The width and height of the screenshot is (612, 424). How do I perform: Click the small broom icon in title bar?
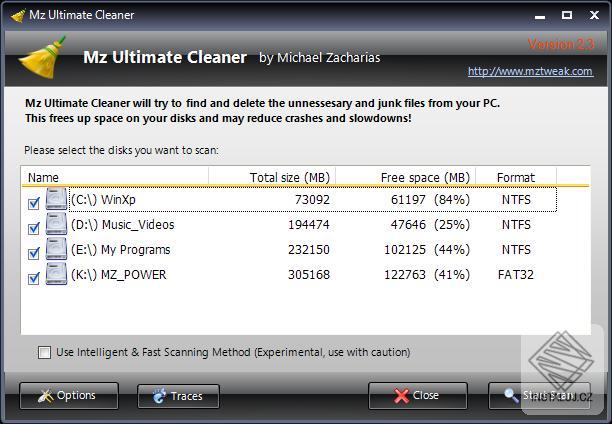pyautogui.click(x=18, y=16)
